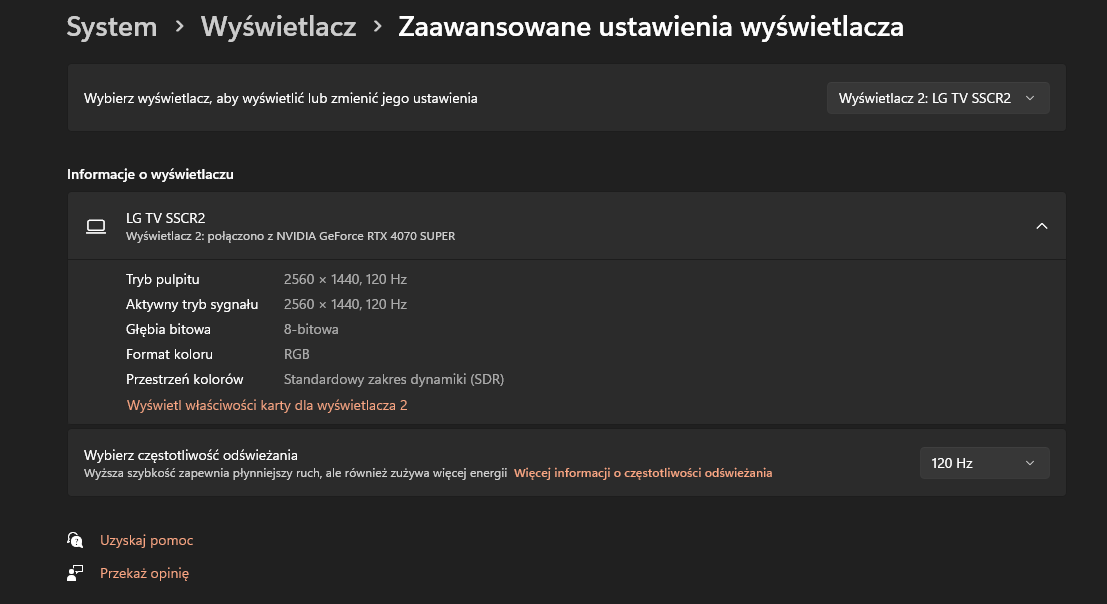Viewport: 1107px width, 604px height.
Task: Navigate to System in the breadcrumb
Action: click(111, 27)
